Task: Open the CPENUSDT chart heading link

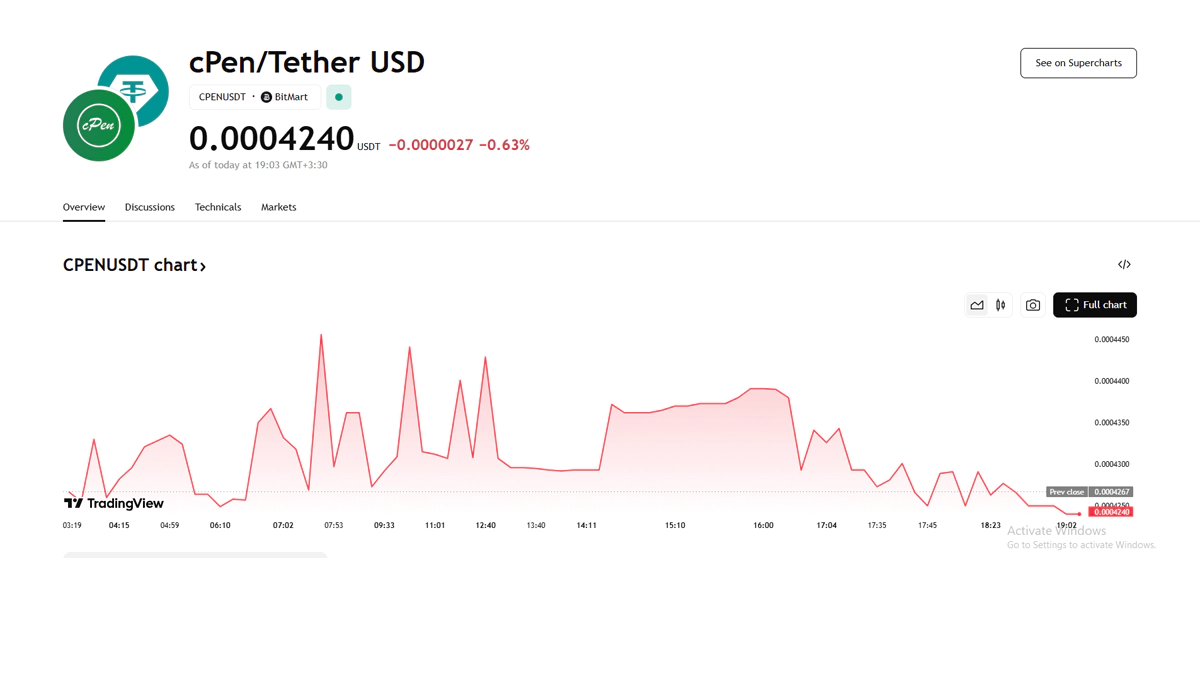Action: click(x=129, y=265)
